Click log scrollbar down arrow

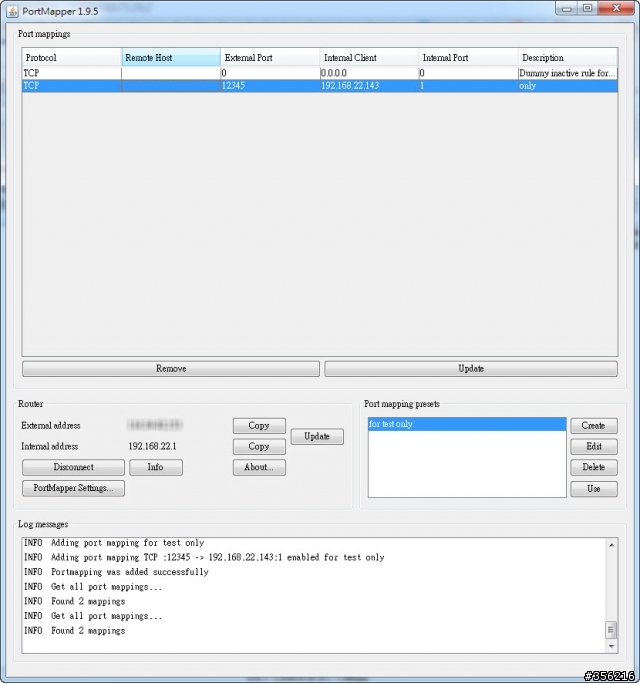click(x=611, y=646)
